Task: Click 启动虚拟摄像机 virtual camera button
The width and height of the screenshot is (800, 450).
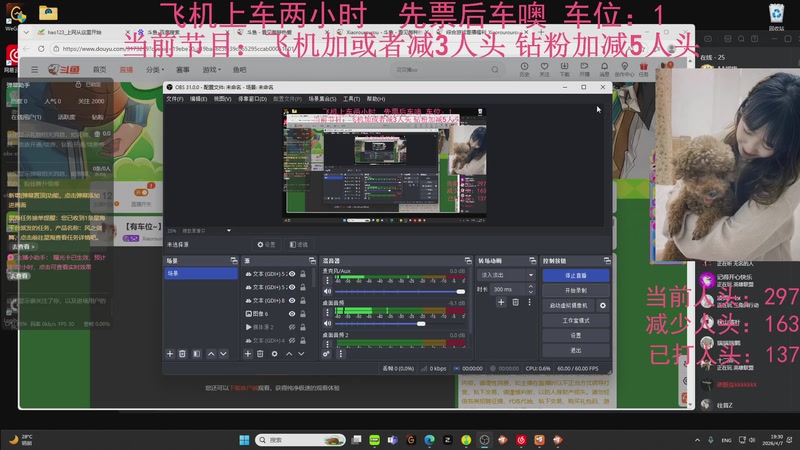Action: (569, 305)
